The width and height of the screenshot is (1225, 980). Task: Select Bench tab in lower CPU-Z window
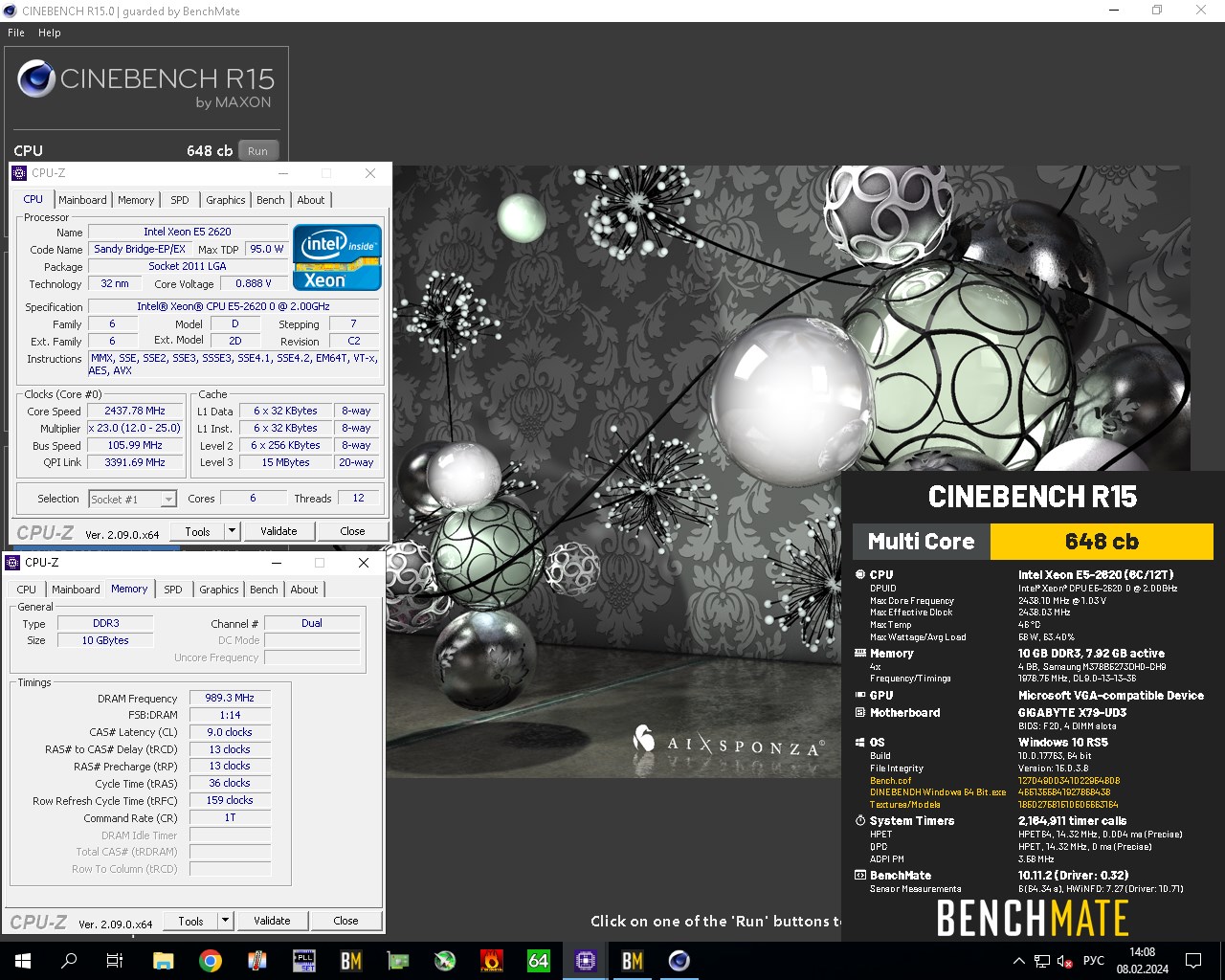click(x=264, y=590)
